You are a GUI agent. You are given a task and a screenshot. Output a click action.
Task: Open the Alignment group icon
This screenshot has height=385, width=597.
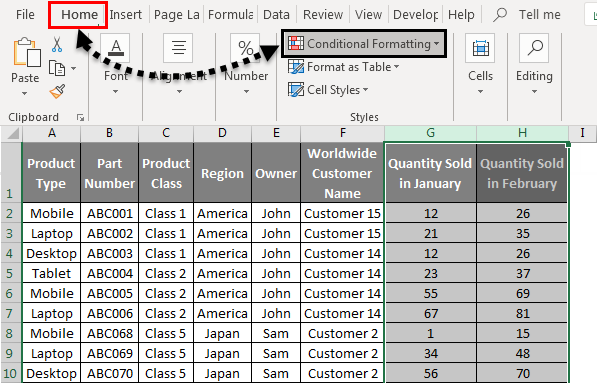178,48
